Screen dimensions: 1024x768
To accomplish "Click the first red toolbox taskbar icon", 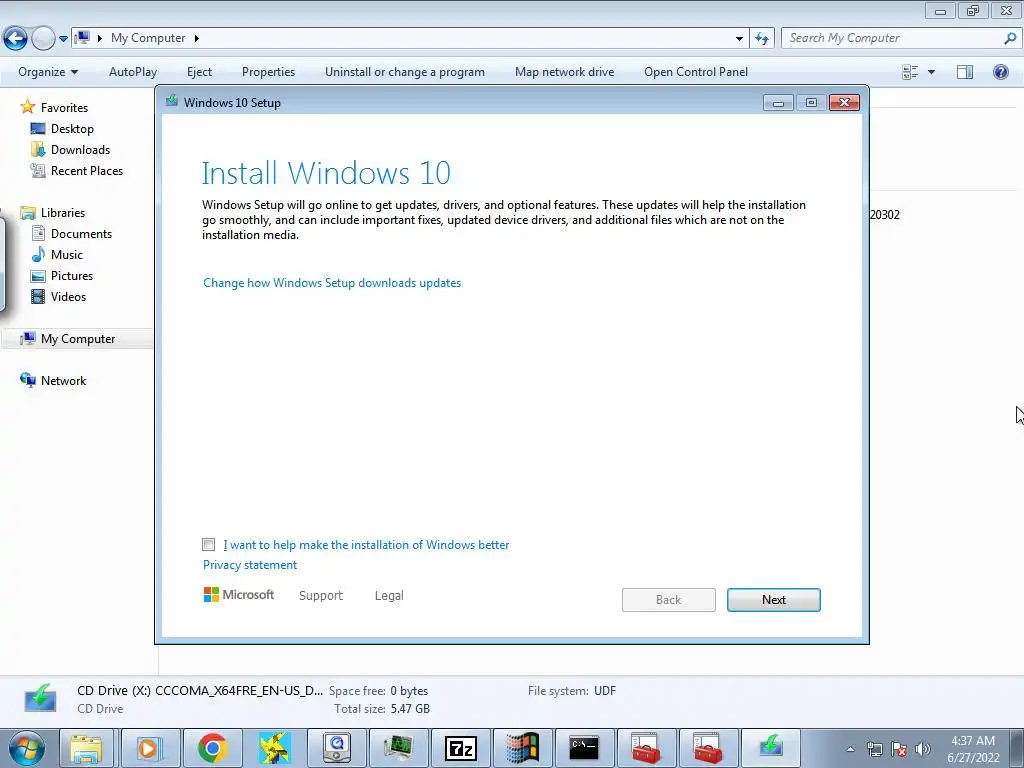I will coord(645,748).
